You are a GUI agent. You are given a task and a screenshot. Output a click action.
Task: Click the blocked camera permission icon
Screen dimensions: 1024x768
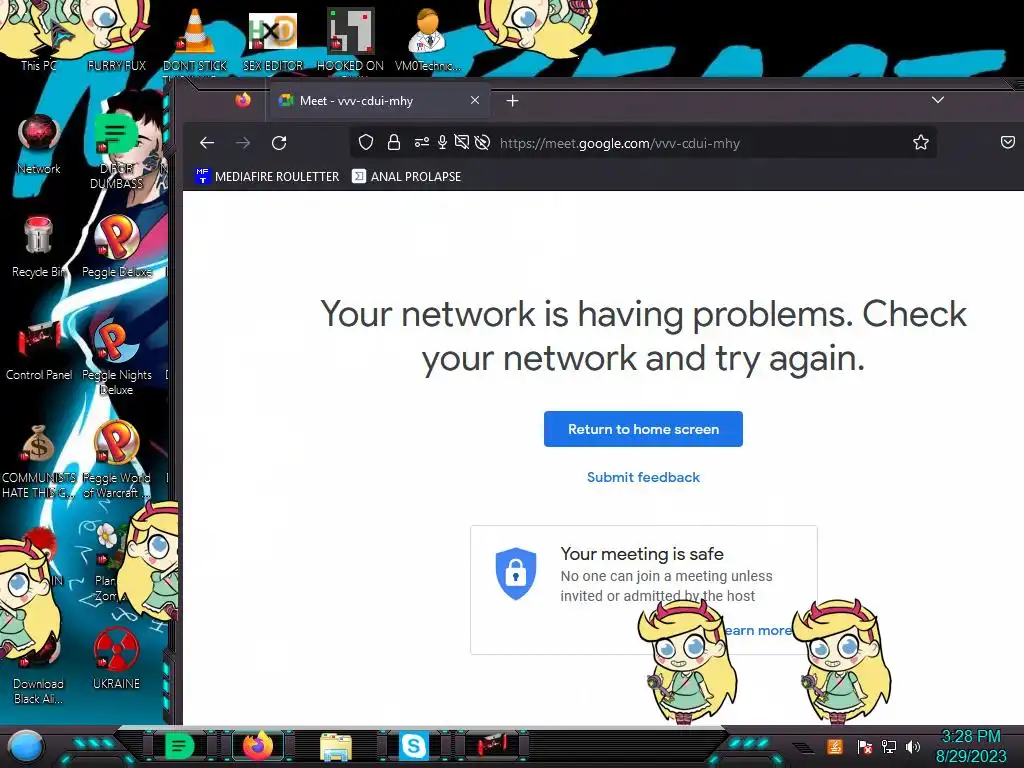pos(462,142)
